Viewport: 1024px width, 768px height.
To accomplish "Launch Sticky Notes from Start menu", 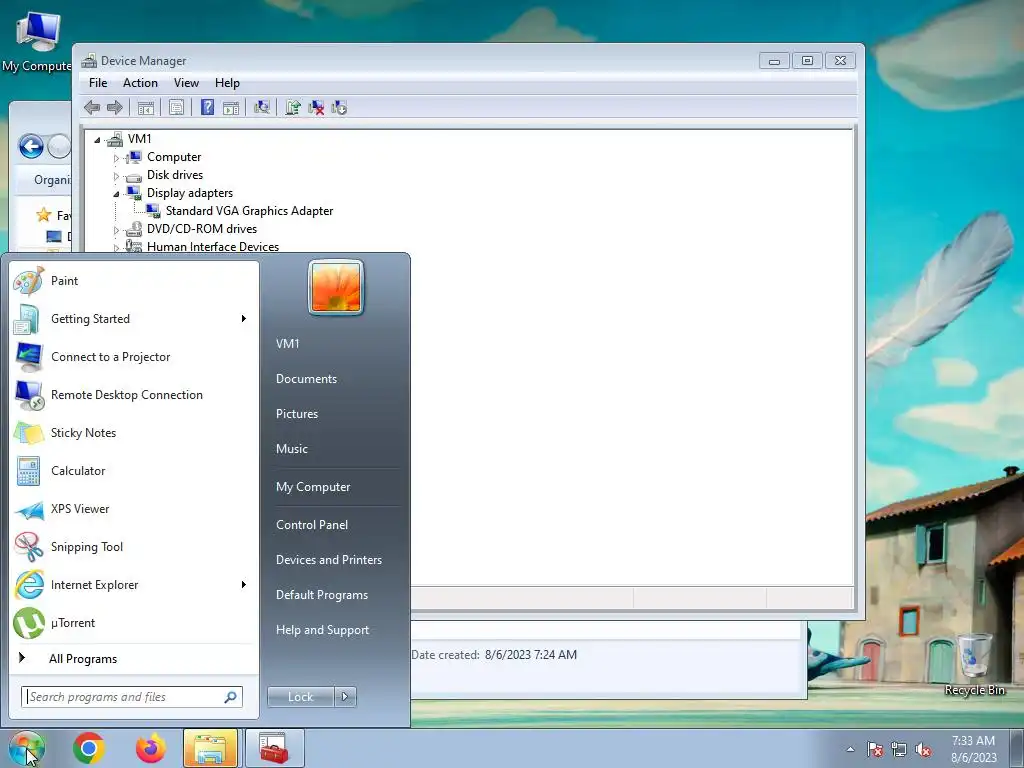I will pyautogui.click(x=135, y=433).
